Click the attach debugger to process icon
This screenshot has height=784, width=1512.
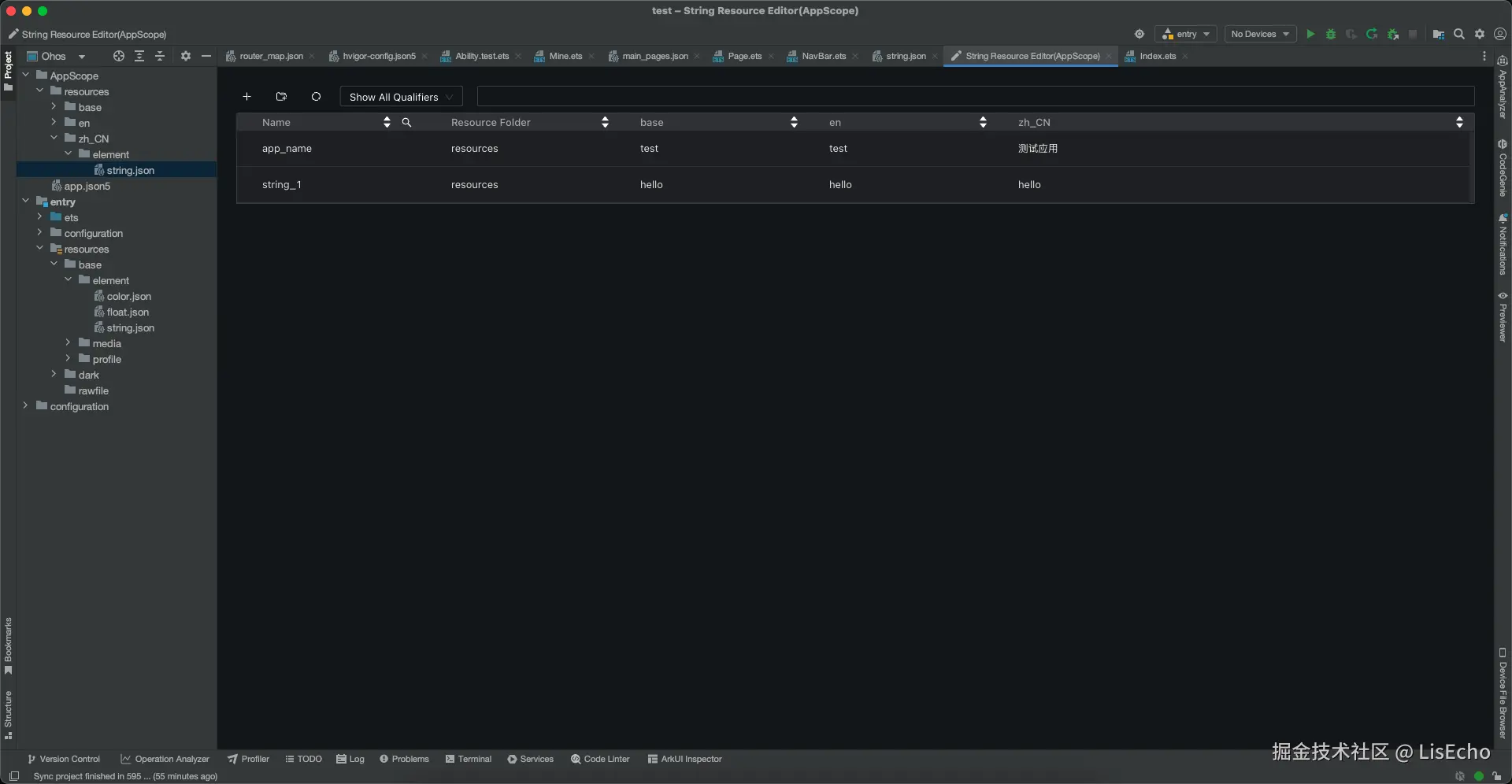point(1392,34)
